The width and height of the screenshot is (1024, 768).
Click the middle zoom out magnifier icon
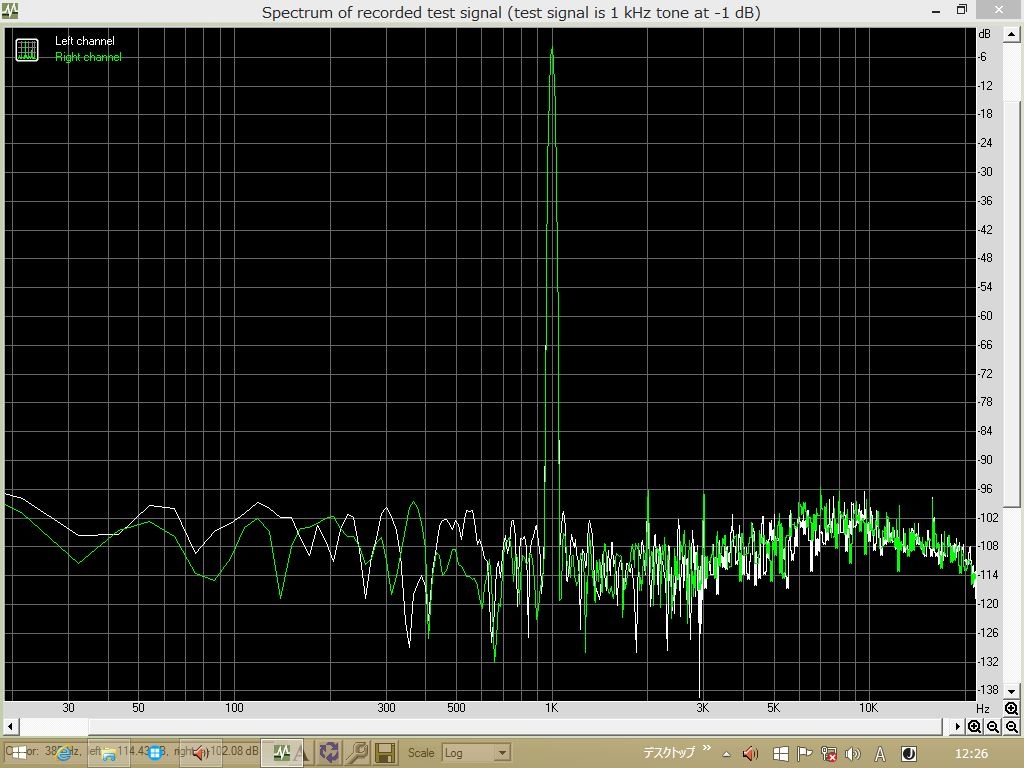993,726
